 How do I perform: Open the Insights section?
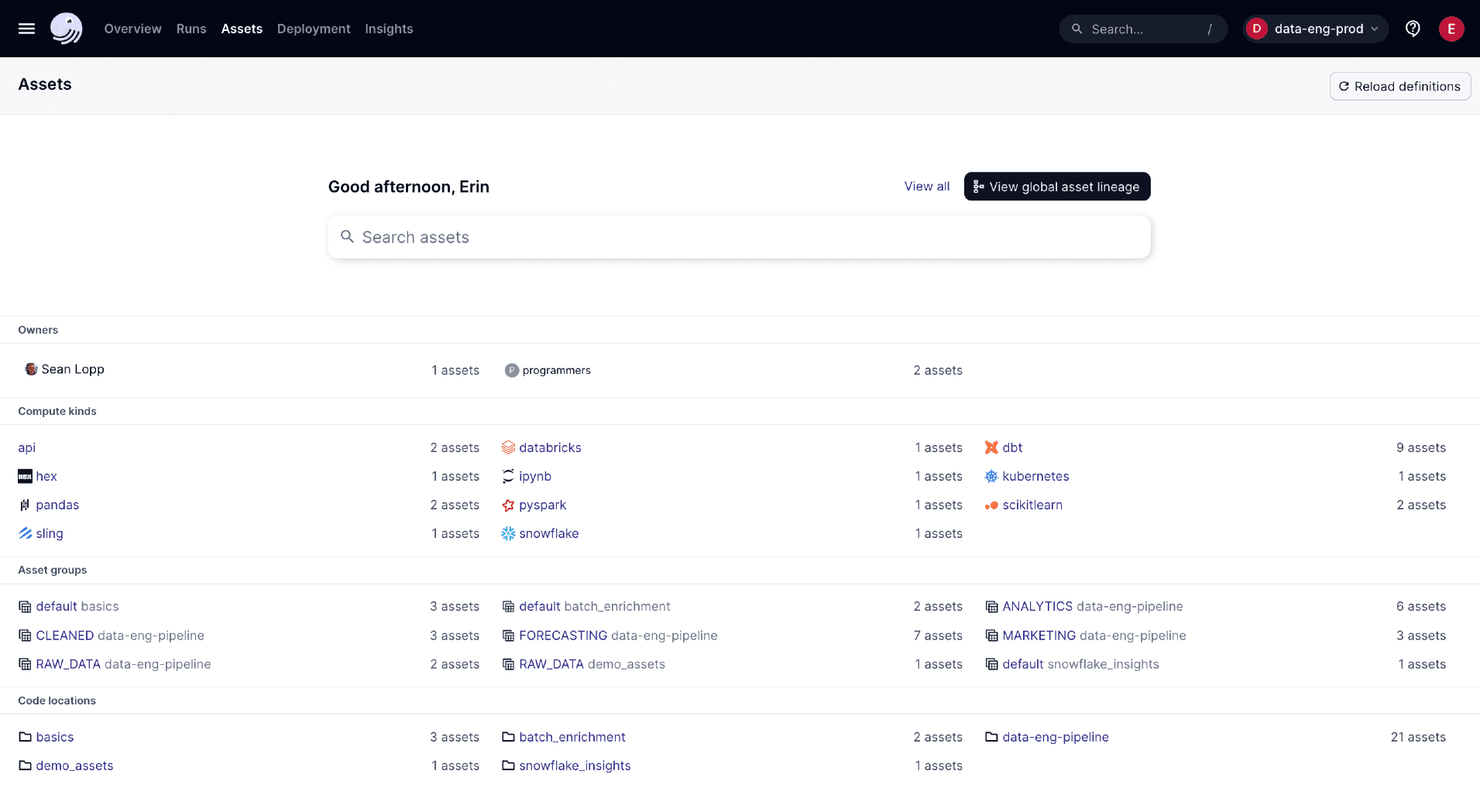click(x=388, y=29)
